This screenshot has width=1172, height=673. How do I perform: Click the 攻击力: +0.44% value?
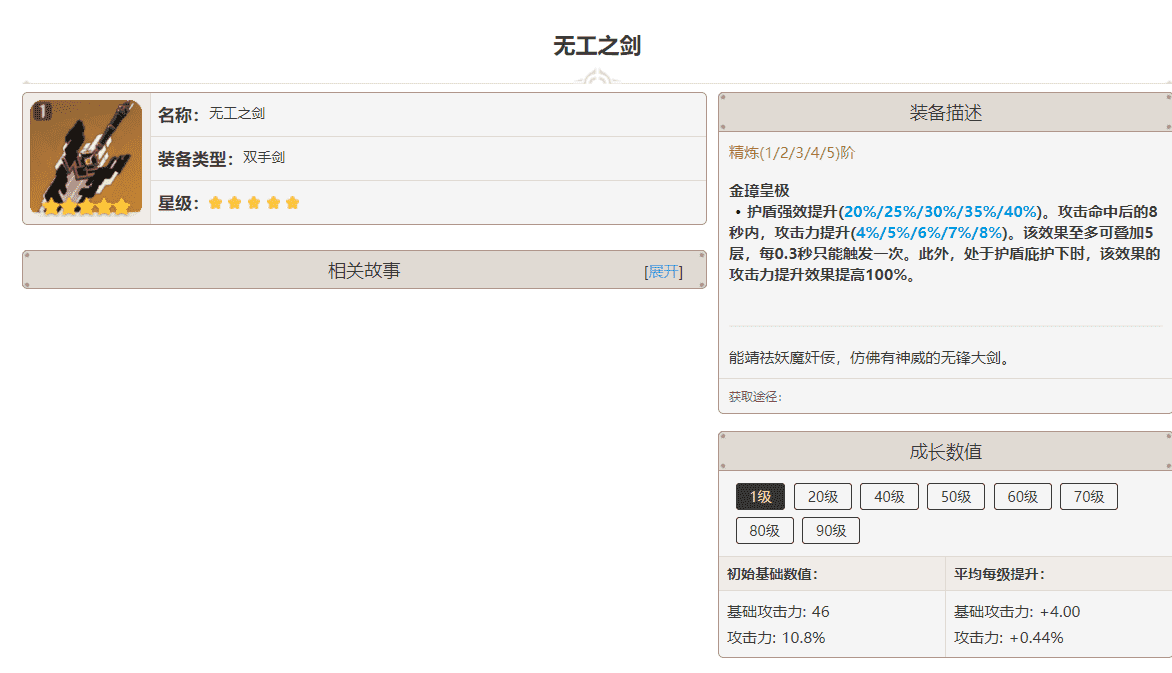(x=1008, y=638)
